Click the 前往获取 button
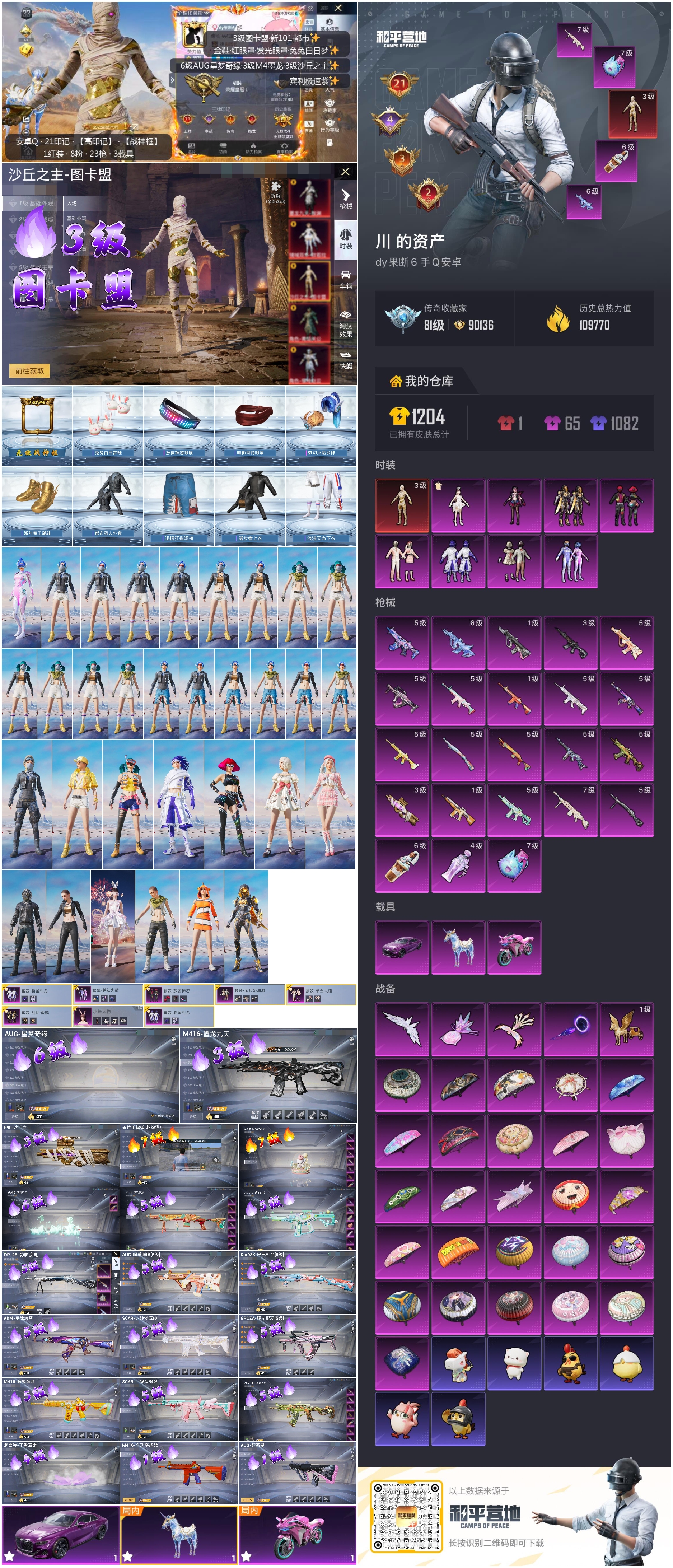This screenshot has width=673, height=1568. click(29, 371)
